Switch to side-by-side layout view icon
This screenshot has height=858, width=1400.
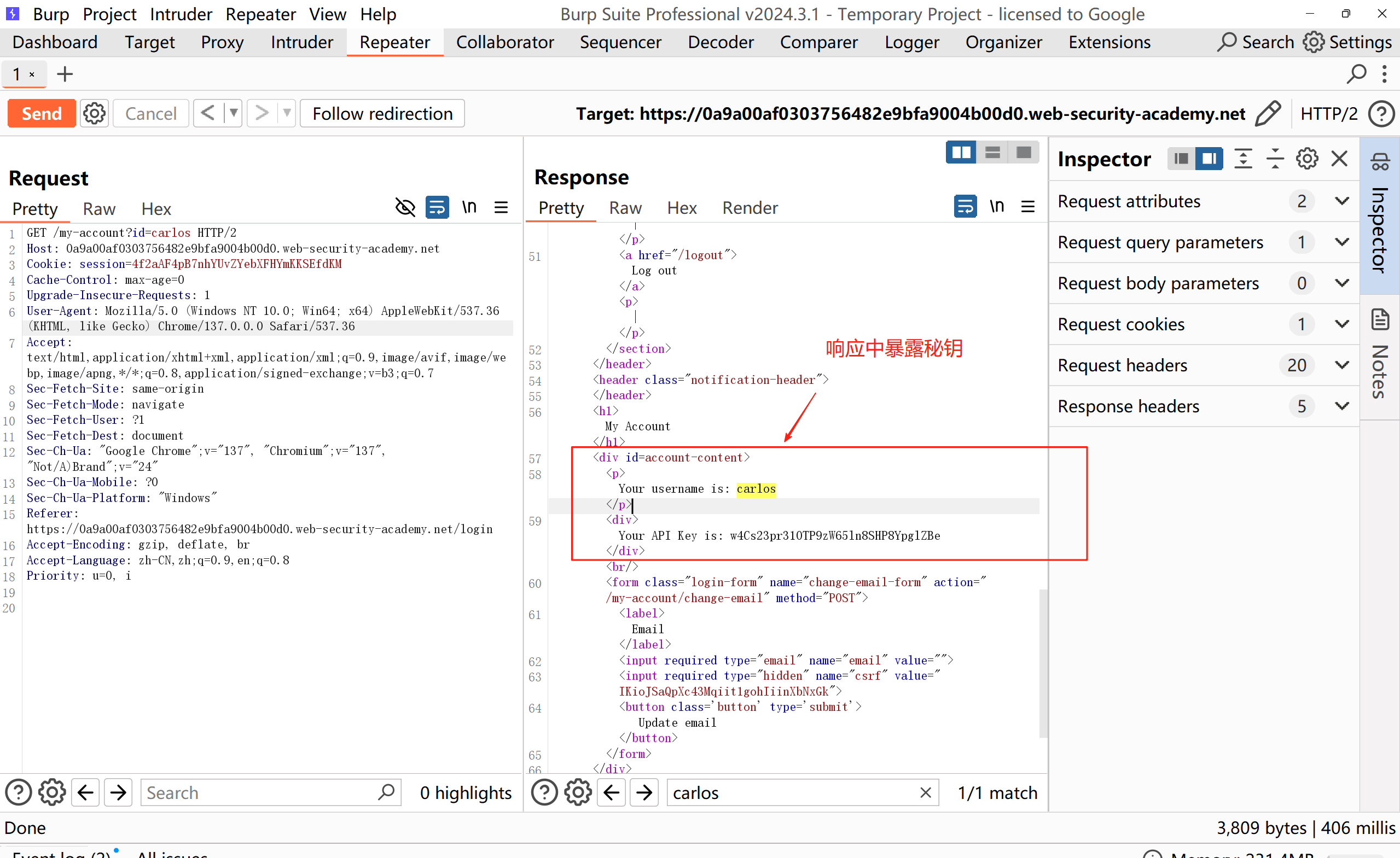[961, 152]
